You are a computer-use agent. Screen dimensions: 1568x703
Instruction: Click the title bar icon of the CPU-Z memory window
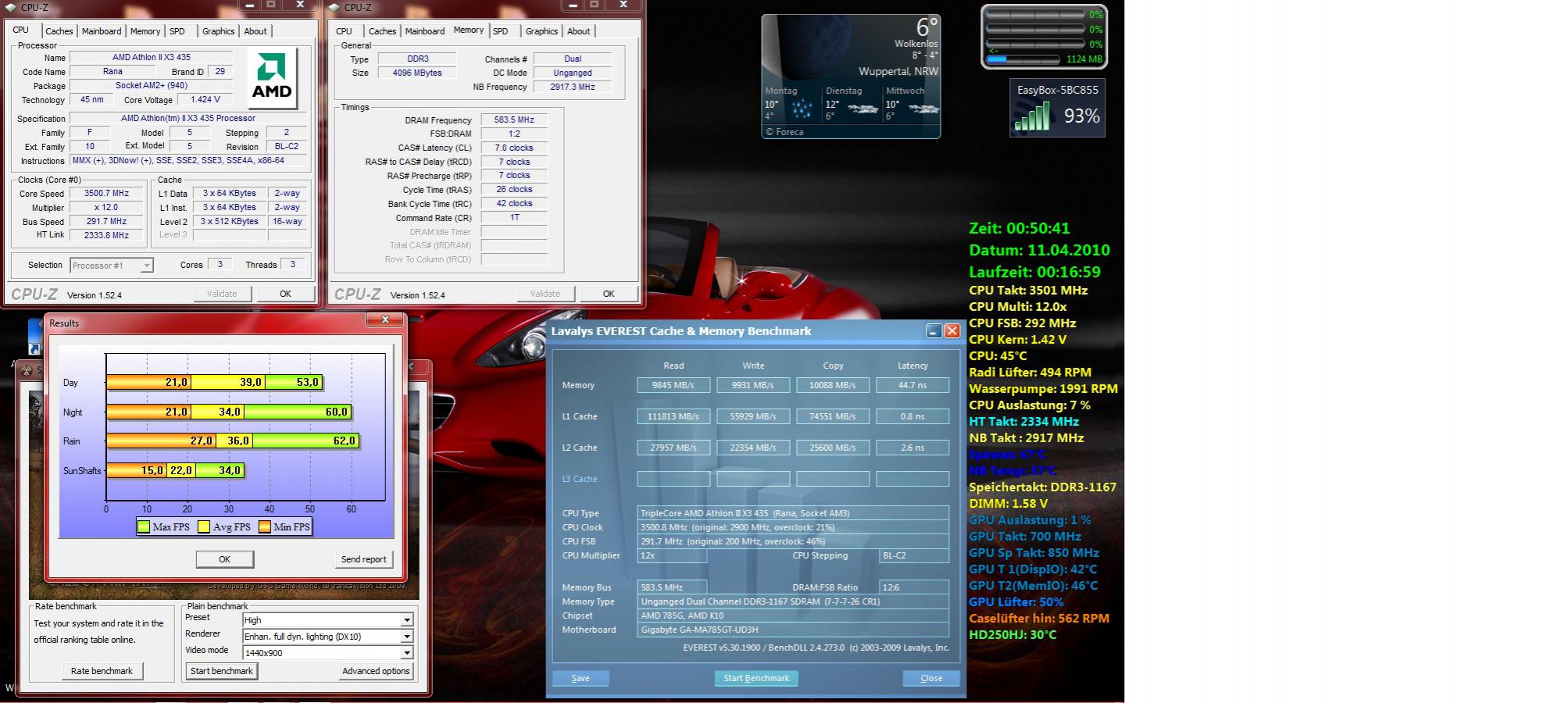click(x=334, y=7)
